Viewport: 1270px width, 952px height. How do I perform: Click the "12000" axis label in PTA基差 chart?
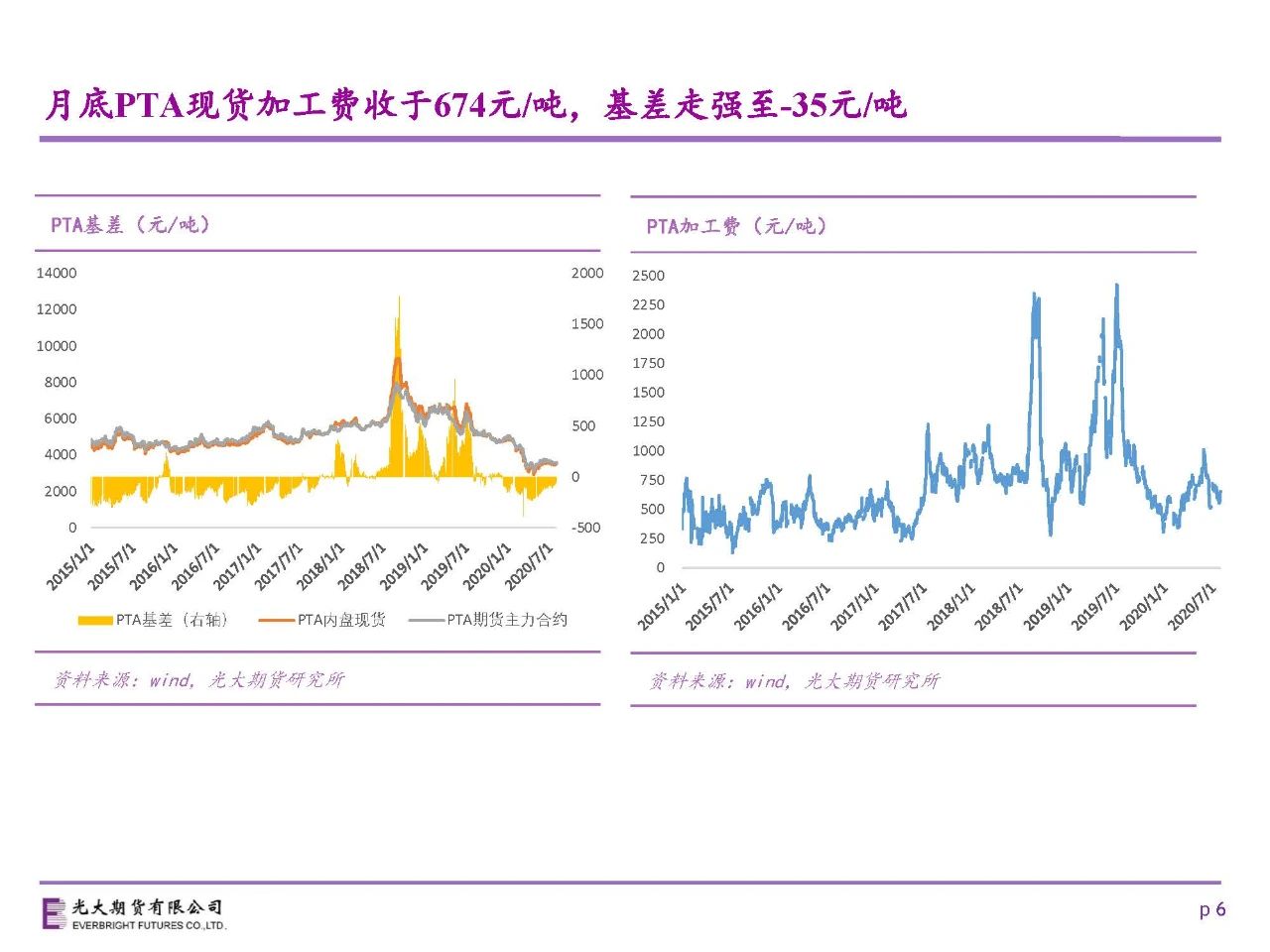(57, 309)
